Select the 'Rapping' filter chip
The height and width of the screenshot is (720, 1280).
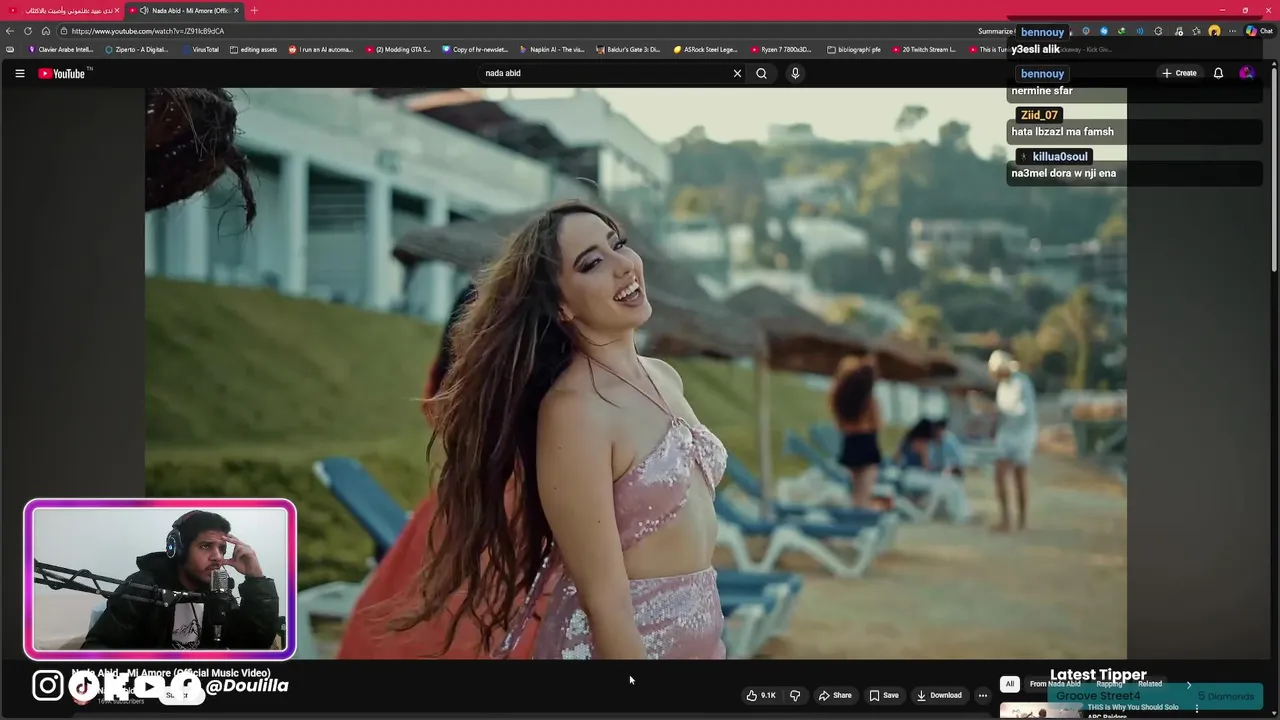click(1109, 684)
